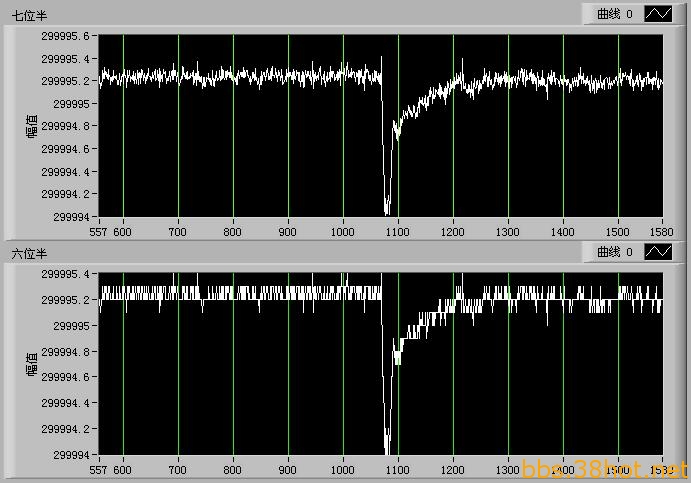Image resolution: width=691 pixels, height=483 pixels.
Task: Click the 1100 X-scale value in the 六位半 chart
Action: (398, 470)
